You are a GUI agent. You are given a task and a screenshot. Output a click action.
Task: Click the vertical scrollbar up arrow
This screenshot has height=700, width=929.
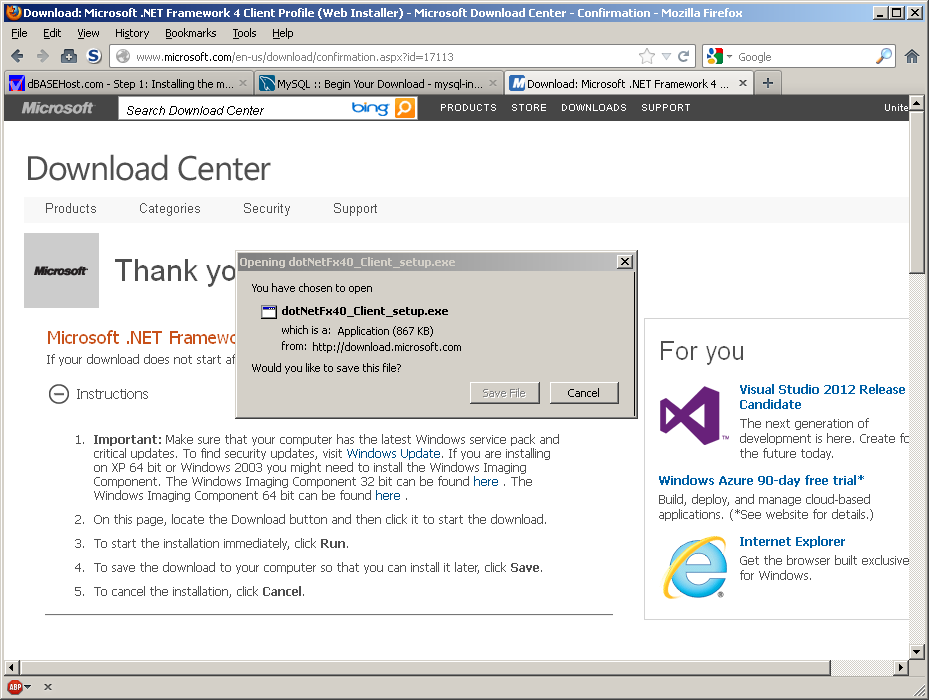[917, 103]
